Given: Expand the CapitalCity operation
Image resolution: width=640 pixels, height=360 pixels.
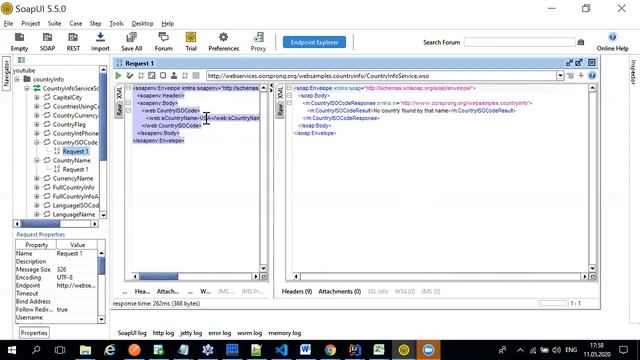Looking at the screenshot, I should pos(37,97).
